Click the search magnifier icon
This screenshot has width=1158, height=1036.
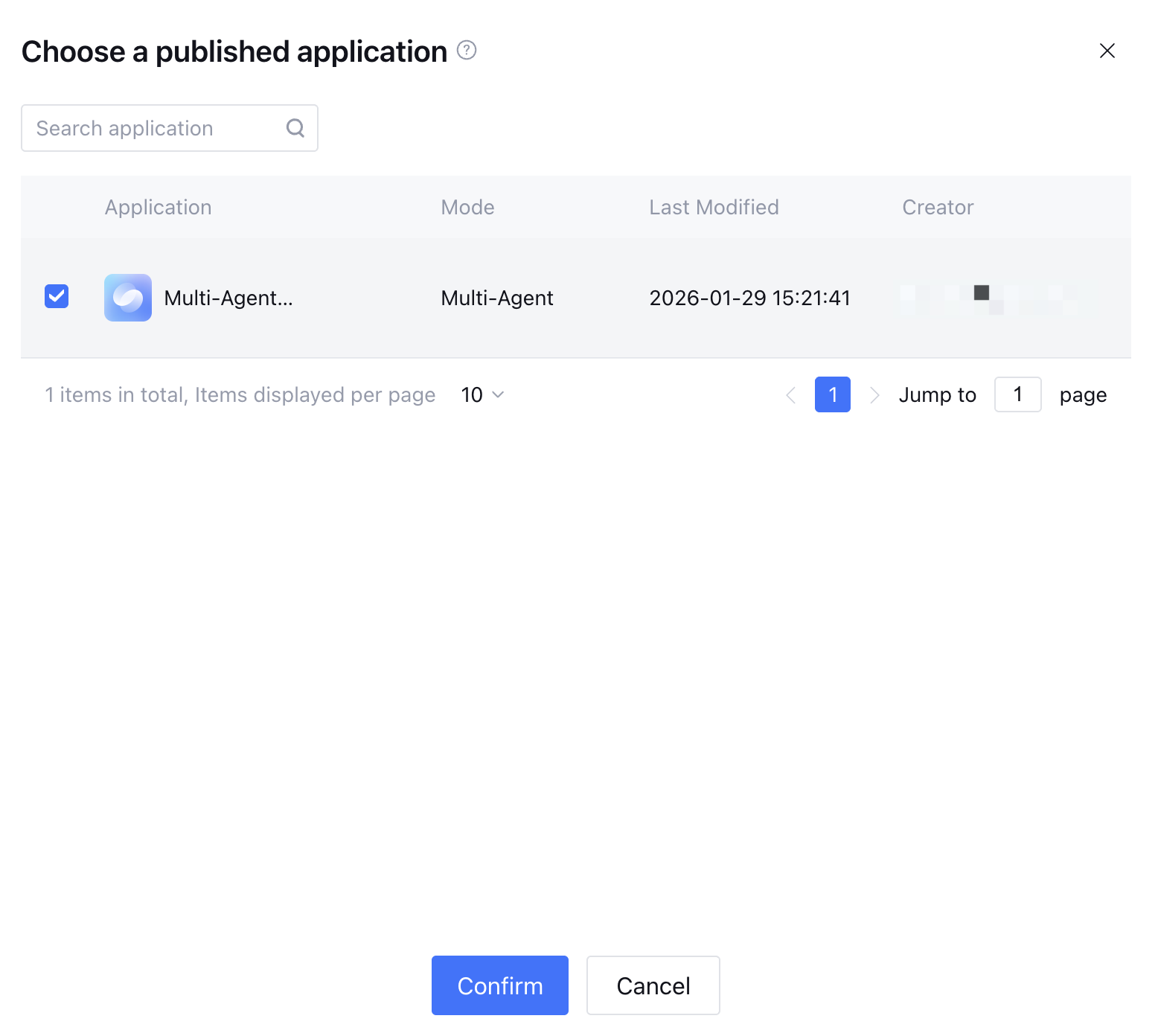tap(295, 128)
